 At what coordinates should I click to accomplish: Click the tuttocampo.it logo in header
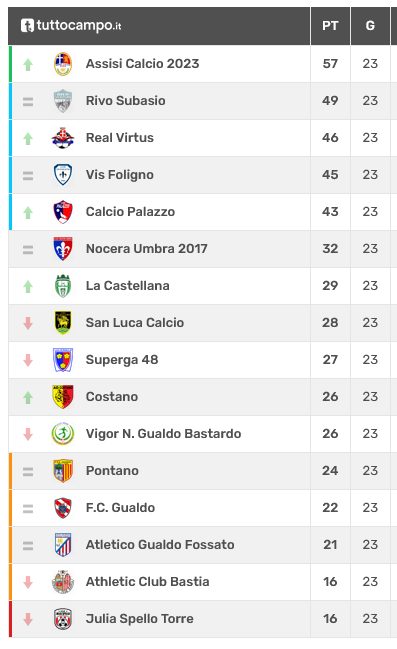pos(71,26)
